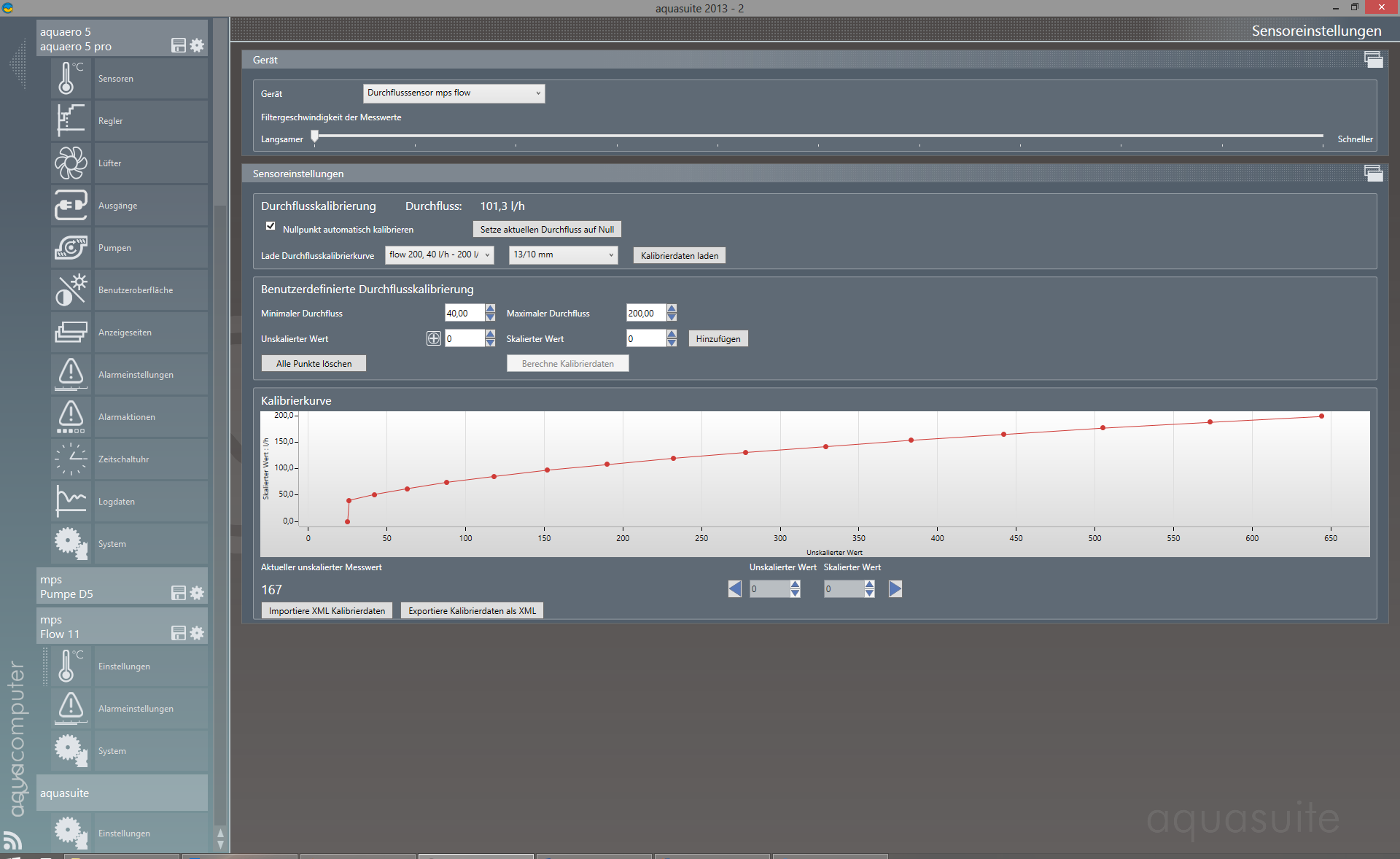Open Logdaten chart icon
The height and width of the screenshot is (859, 1400).
click(70, 501)
